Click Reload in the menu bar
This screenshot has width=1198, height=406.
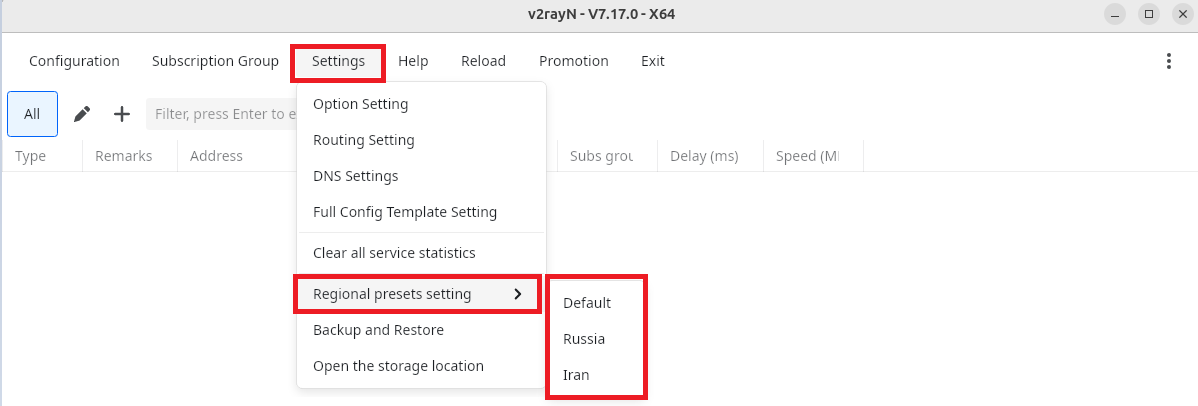click(x=483, y=61)
